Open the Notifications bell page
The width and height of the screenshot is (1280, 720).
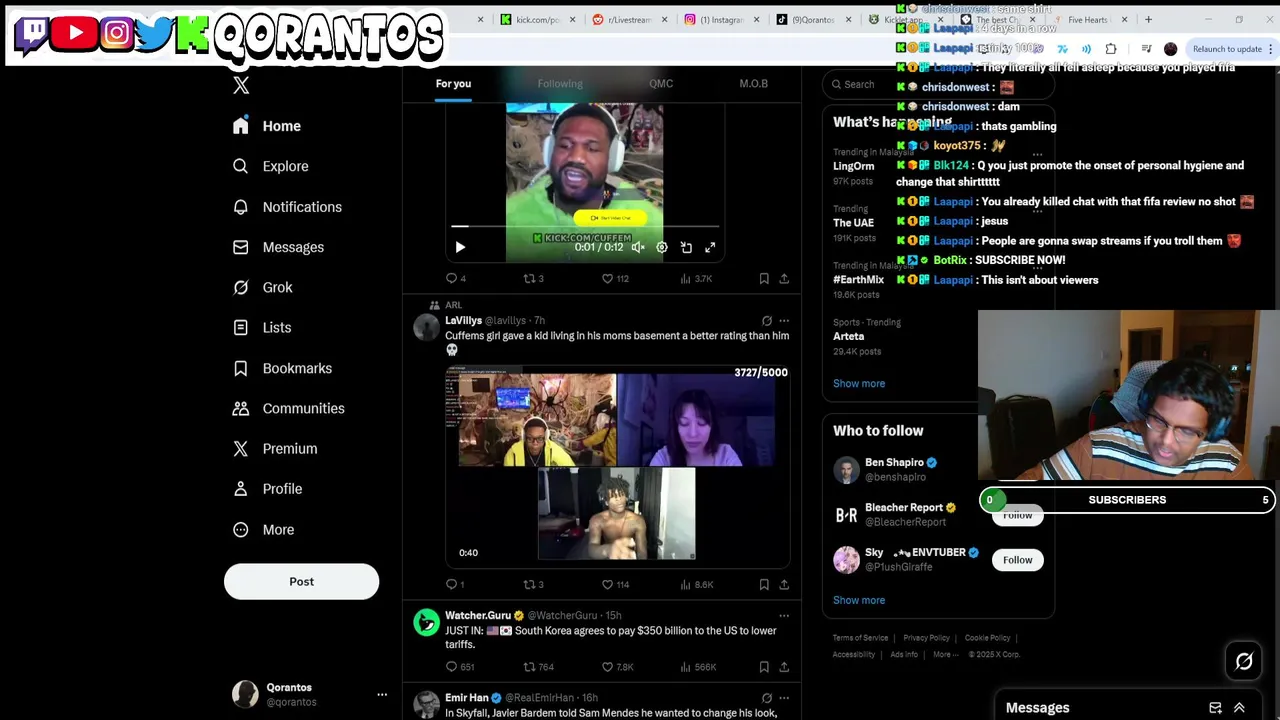(x=287, y=207)
